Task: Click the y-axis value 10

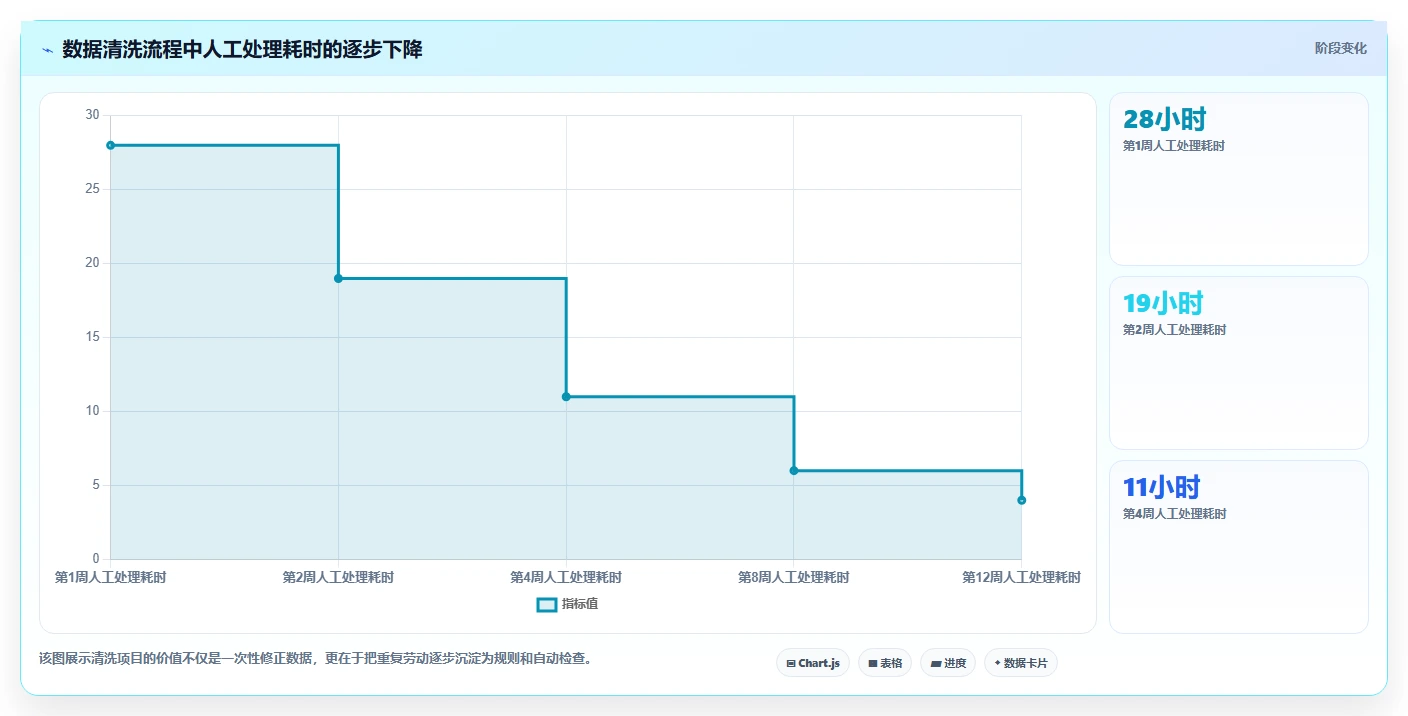Action: pos(93,411)
